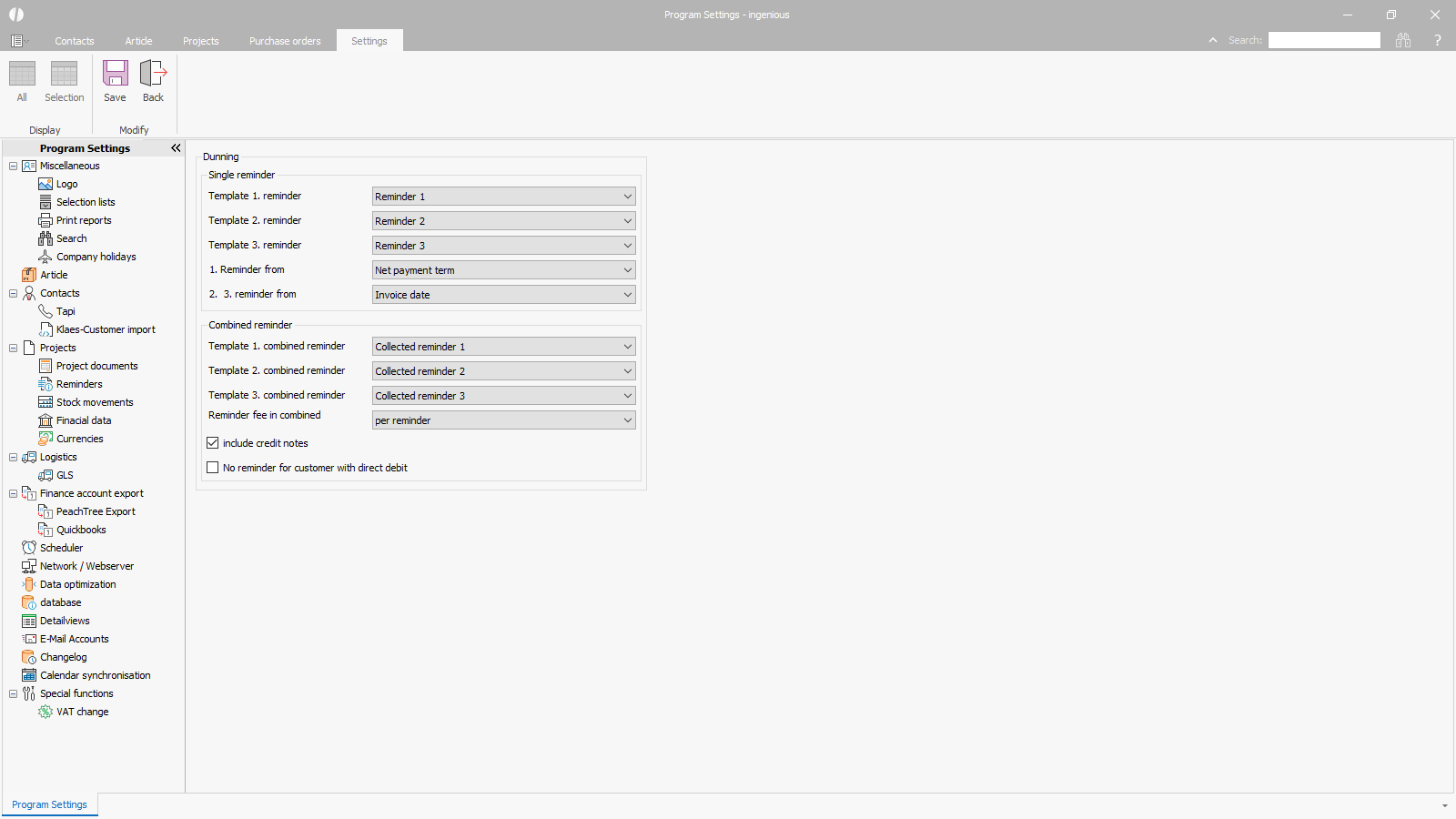The width and height of the screenshot is (1456, 819).
Task: Open the VAT change settings icon
Action: point(45,711)
